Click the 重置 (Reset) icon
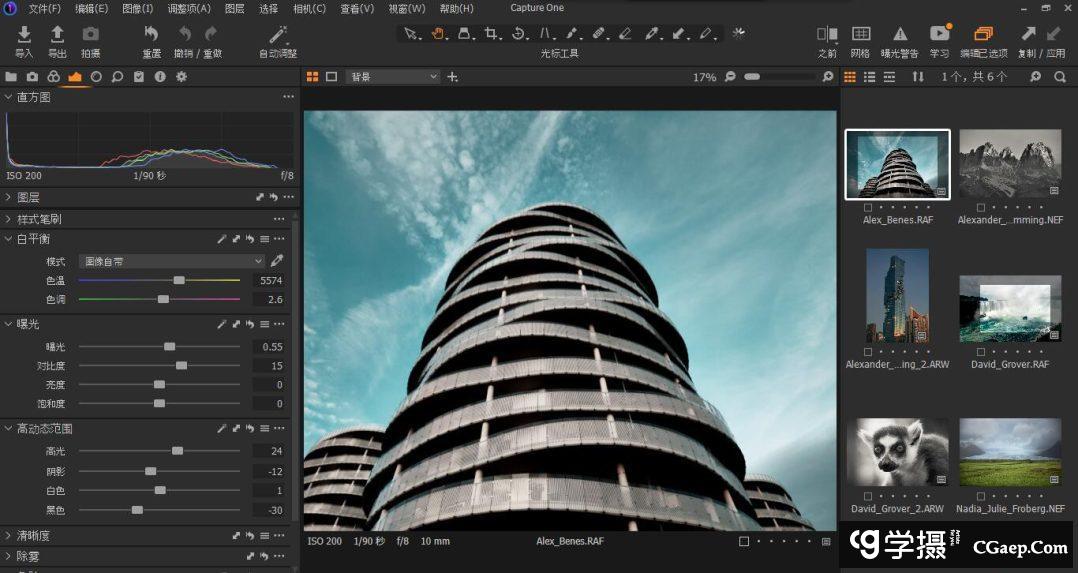The width and height of the screenshot is (1078, 573). coord(151,36)
